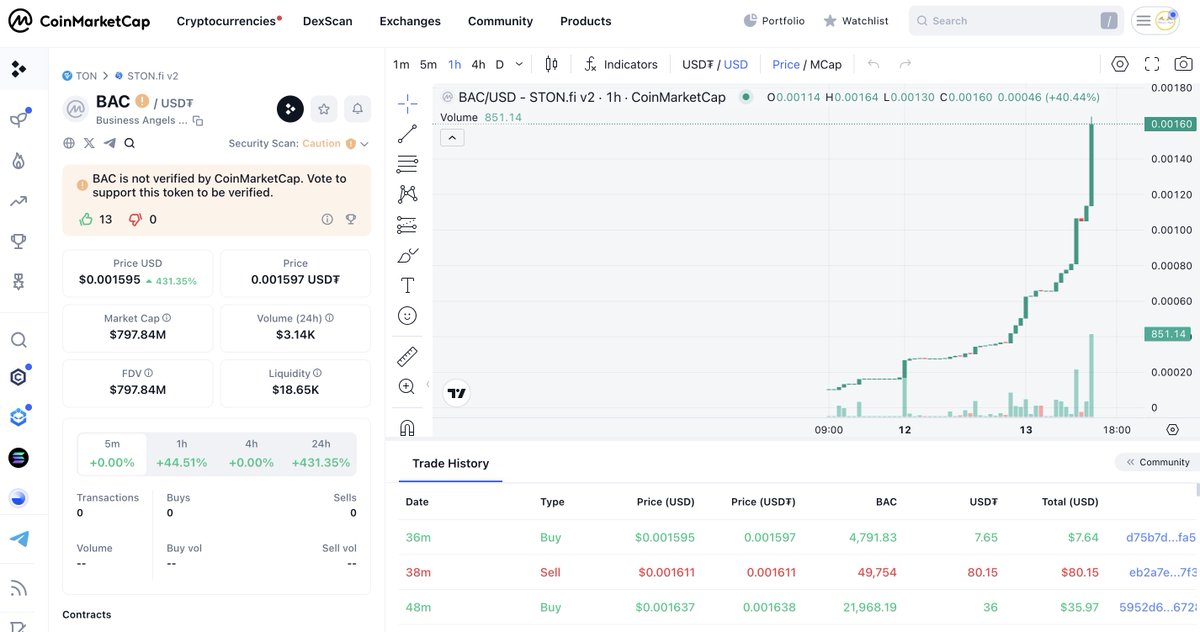Activate the zoom in tool
Image resolution: width=1200 pixels, height=632 pixels.
[x=407, y=386]
